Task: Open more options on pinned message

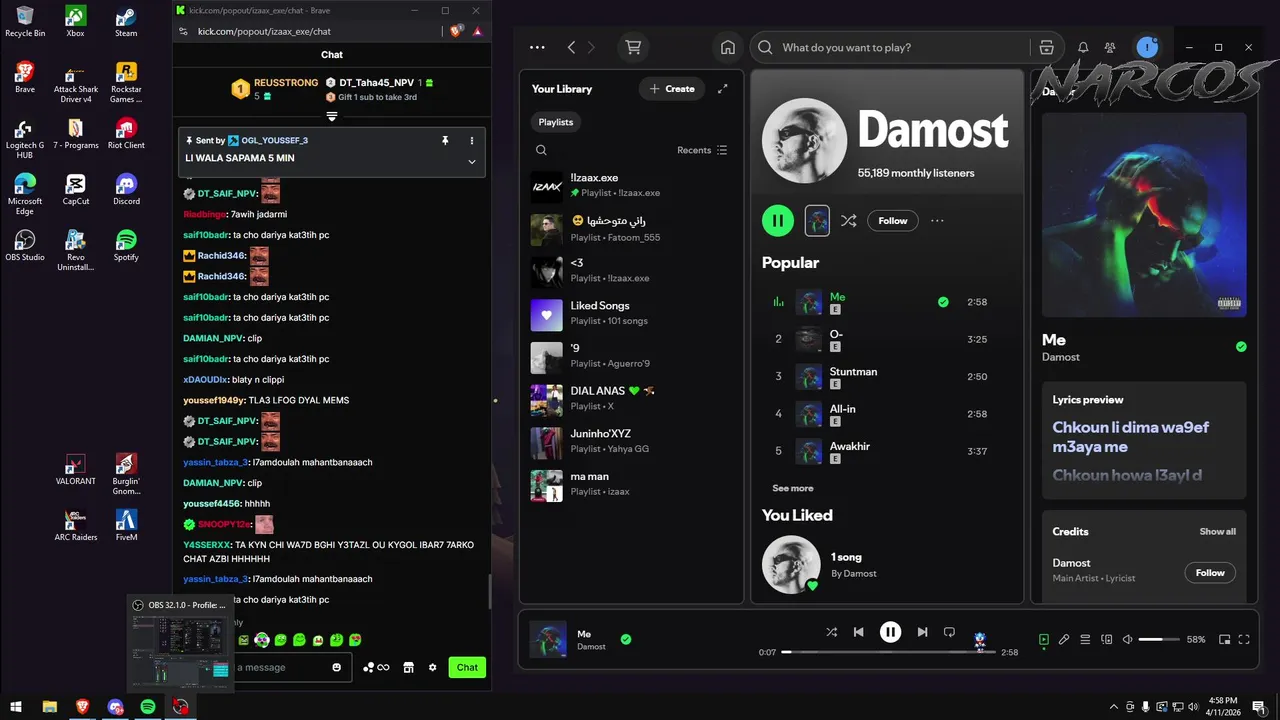Action: tap(472, 141)
